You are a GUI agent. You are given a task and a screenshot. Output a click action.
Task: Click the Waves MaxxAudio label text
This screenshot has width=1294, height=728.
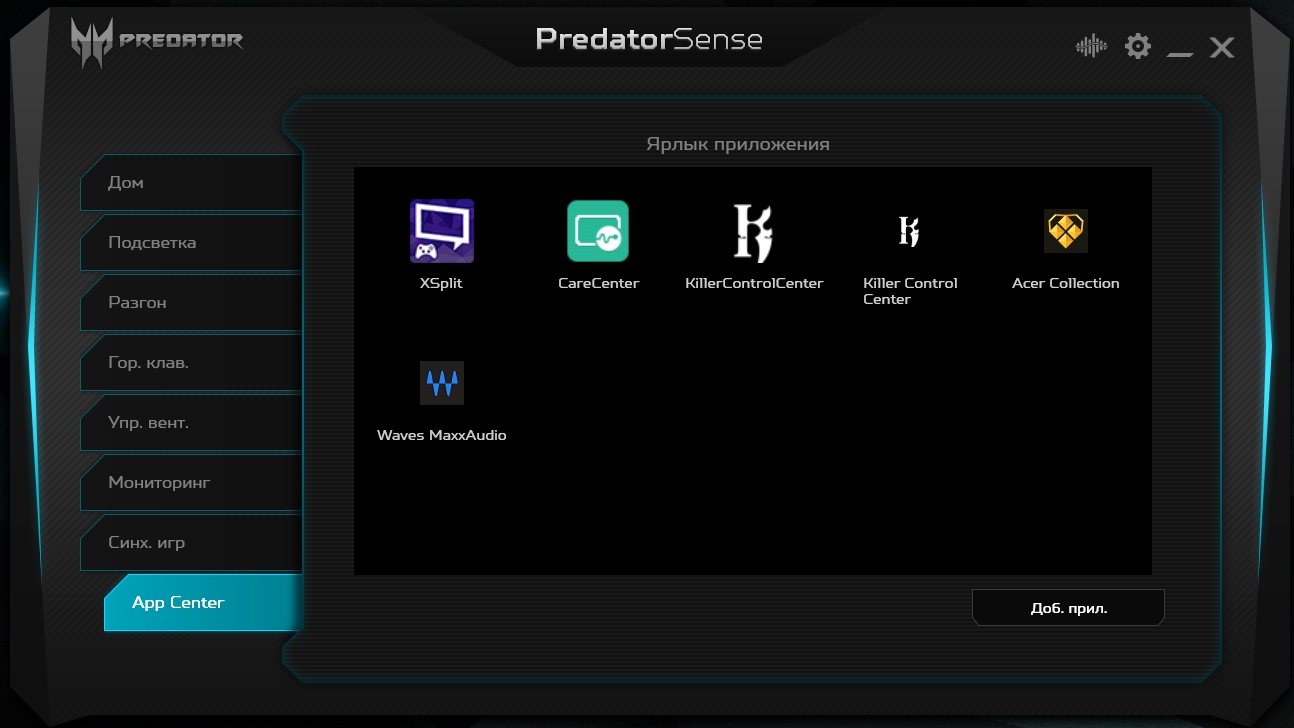[x=442, y=435]
